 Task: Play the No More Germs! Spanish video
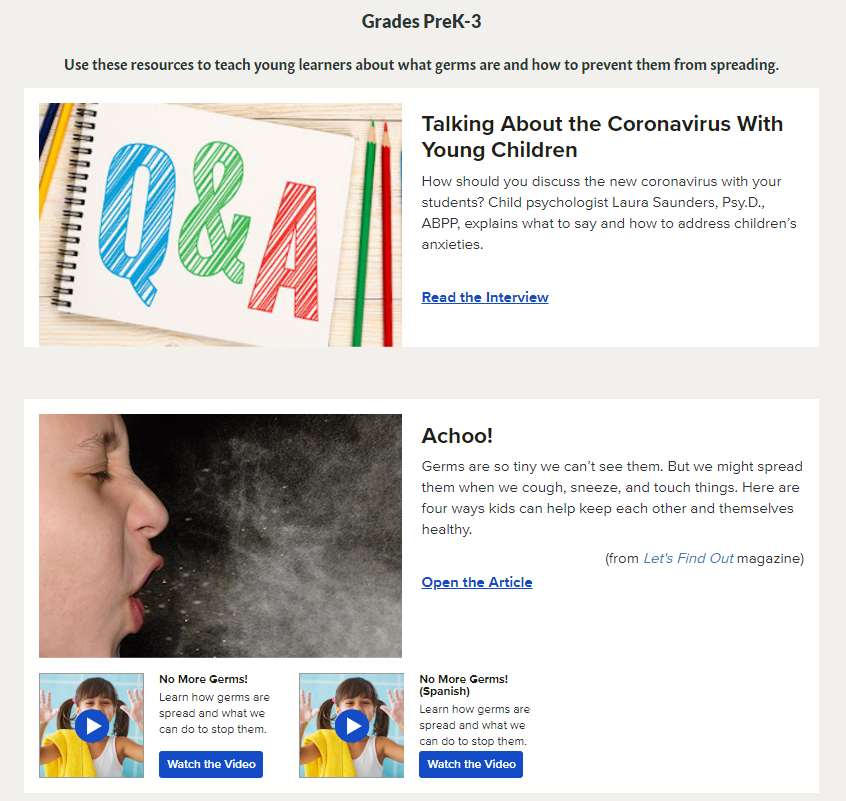pos(352,725)
